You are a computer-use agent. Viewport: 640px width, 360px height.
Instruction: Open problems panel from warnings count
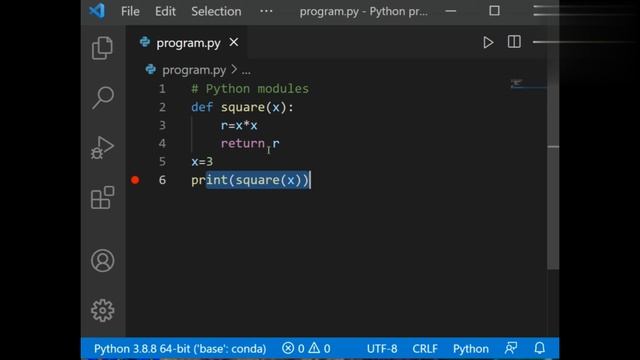pos(319,349)
